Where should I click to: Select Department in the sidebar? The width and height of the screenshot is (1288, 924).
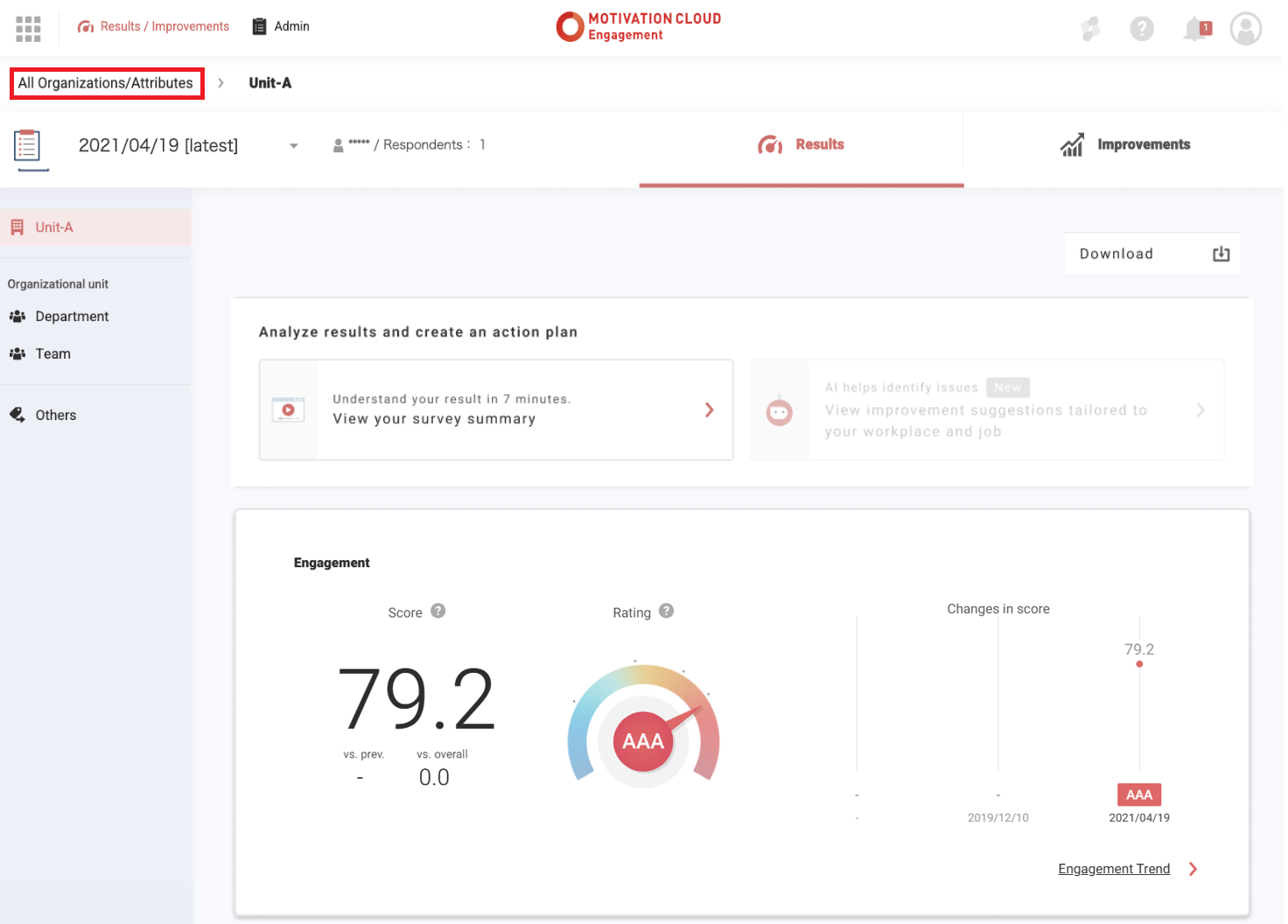pyautogui.click(x=72, y=317)
